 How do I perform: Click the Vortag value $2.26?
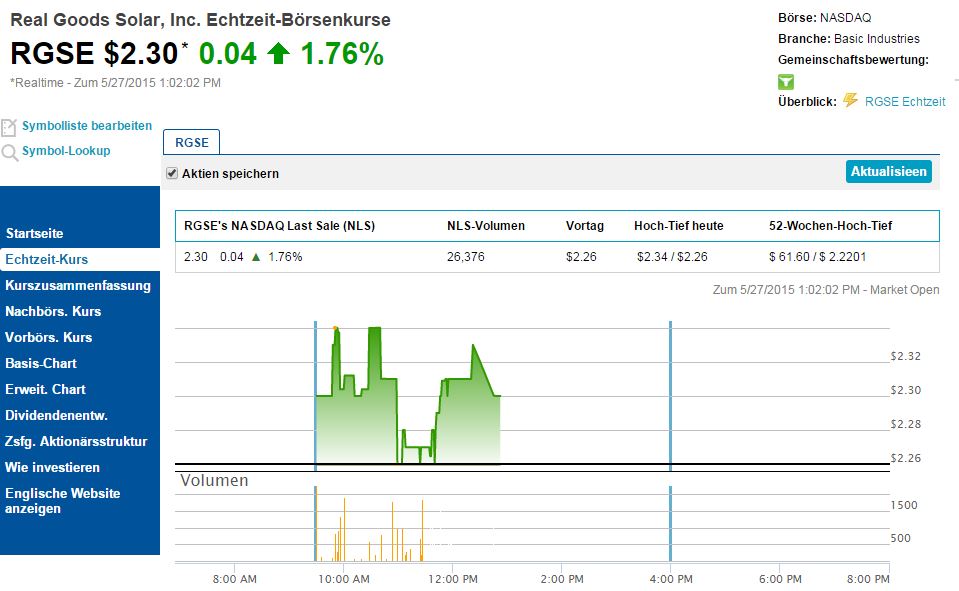tap(581, 257)
